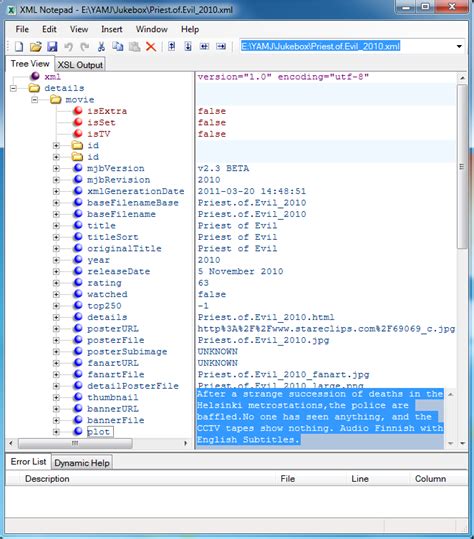This screenshot has height=539, width=474.
Task: Click the Nudge node down icon
Action: tap(188, 46)
